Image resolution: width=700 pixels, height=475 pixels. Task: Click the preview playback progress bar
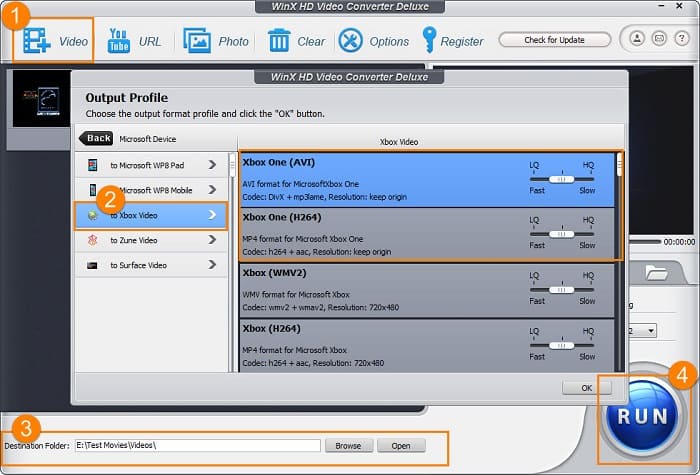point(645,242)
